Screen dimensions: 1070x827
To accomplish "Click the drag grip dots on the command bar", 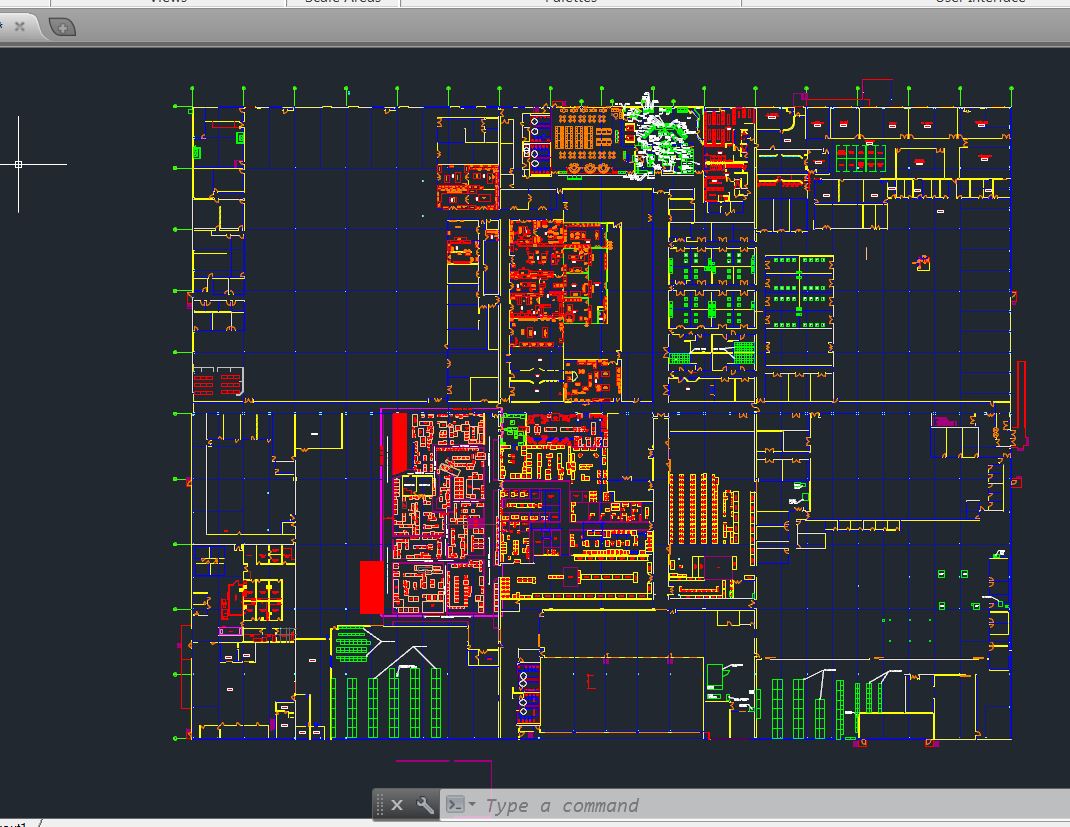I will (x=378, y=804).
